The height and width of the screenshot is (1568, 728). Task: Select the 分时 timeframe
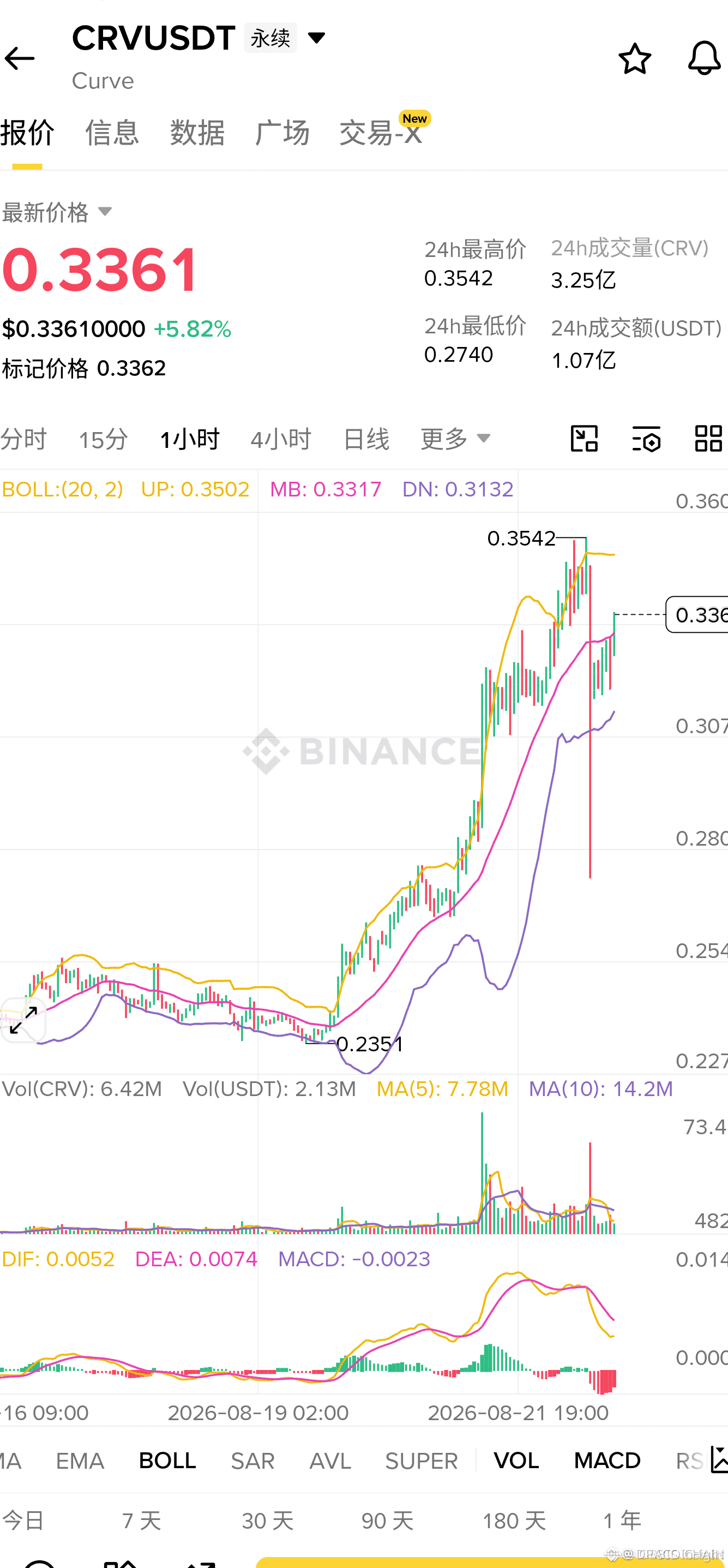23,438
